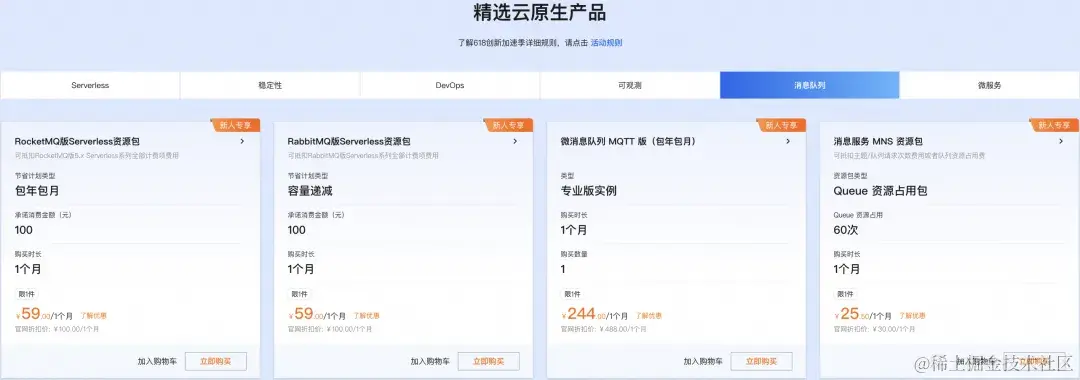Buy MQTT instance with 立即购买

(761, 361)
